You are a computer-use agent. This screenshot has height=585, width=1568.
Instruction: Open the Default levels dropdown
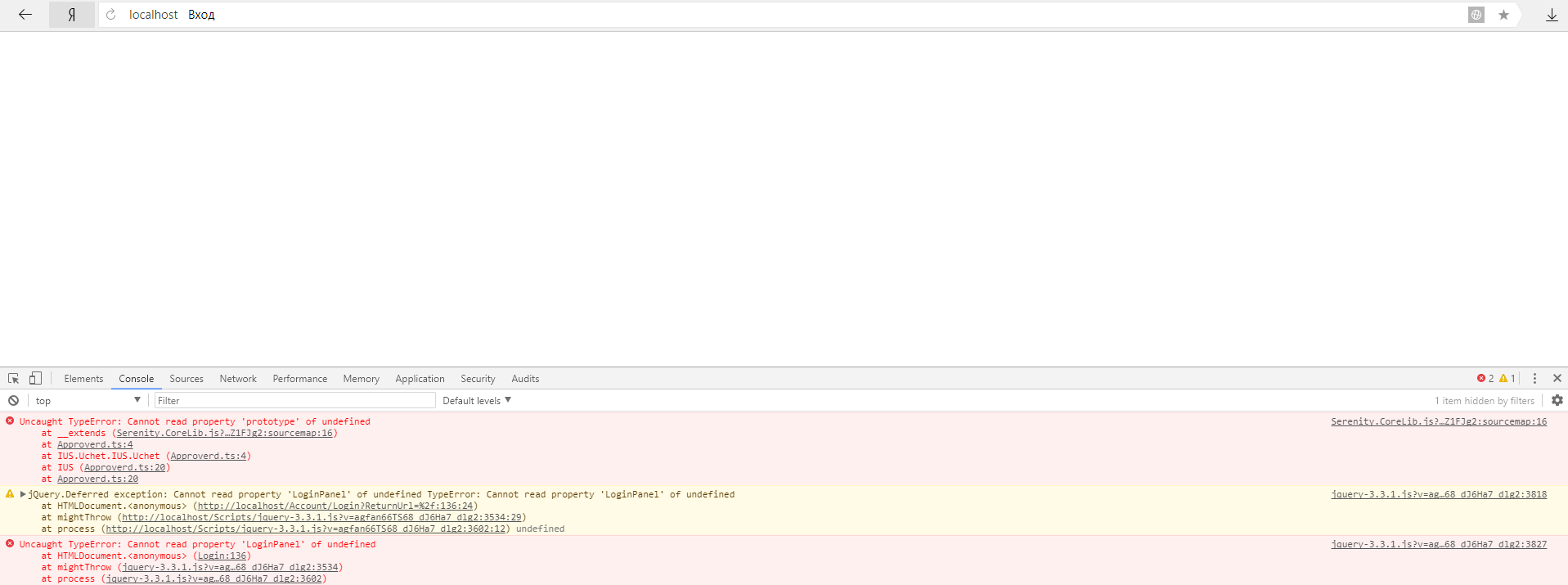tap(477, 401)
